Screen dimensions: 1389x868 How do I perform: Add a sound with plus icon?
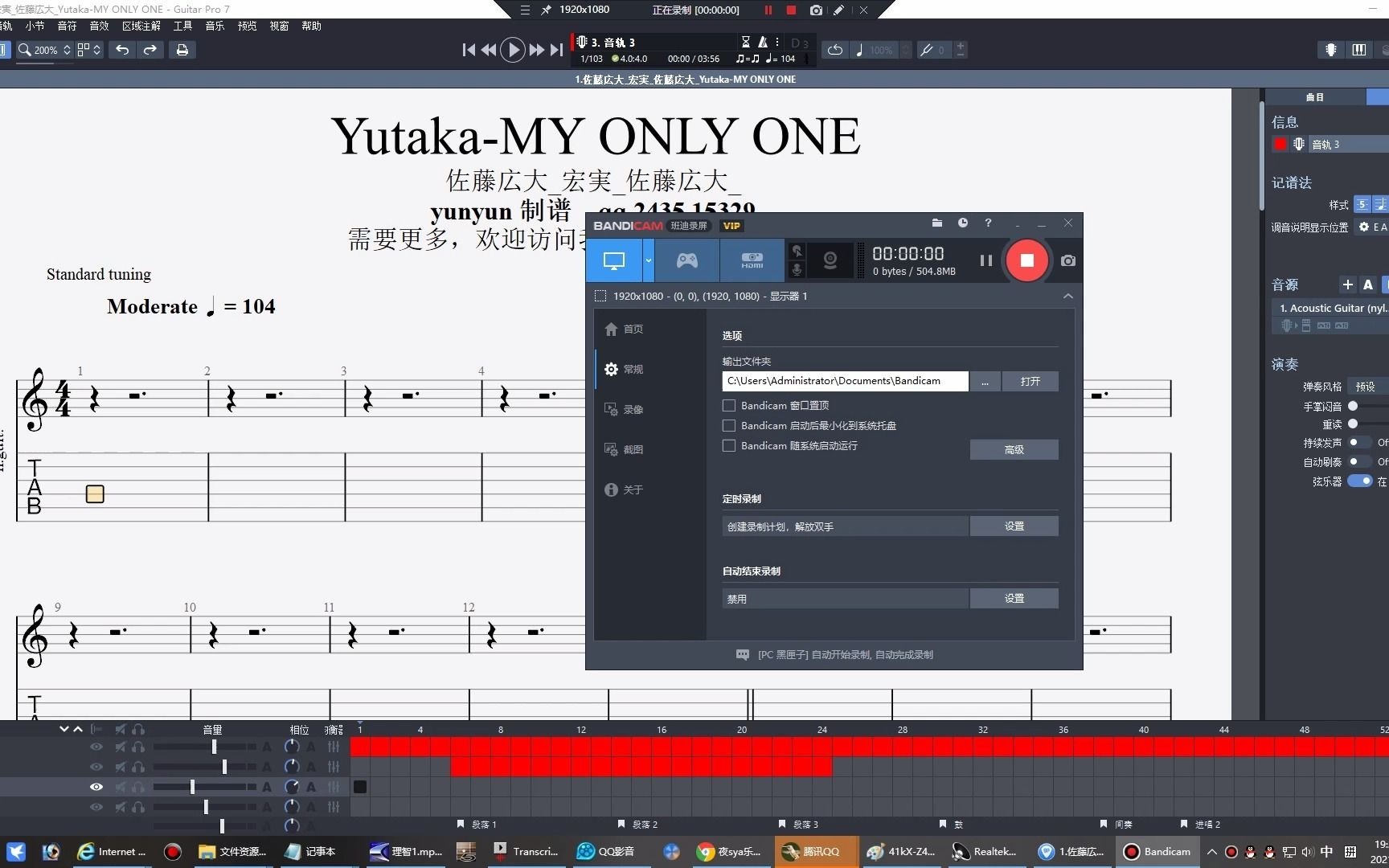1348,285
